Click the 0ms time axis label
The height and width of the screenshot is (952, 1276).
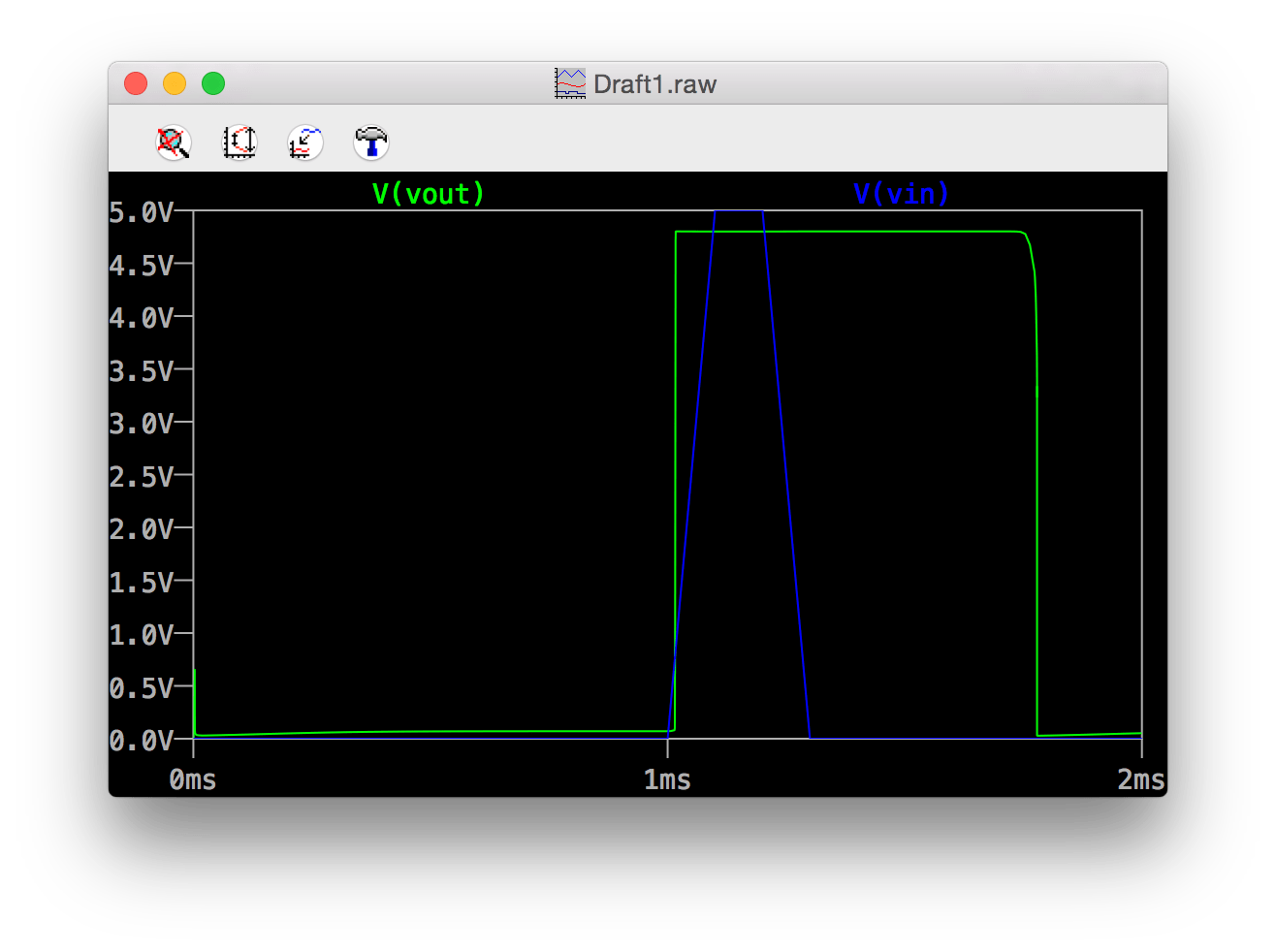(193, 779)
